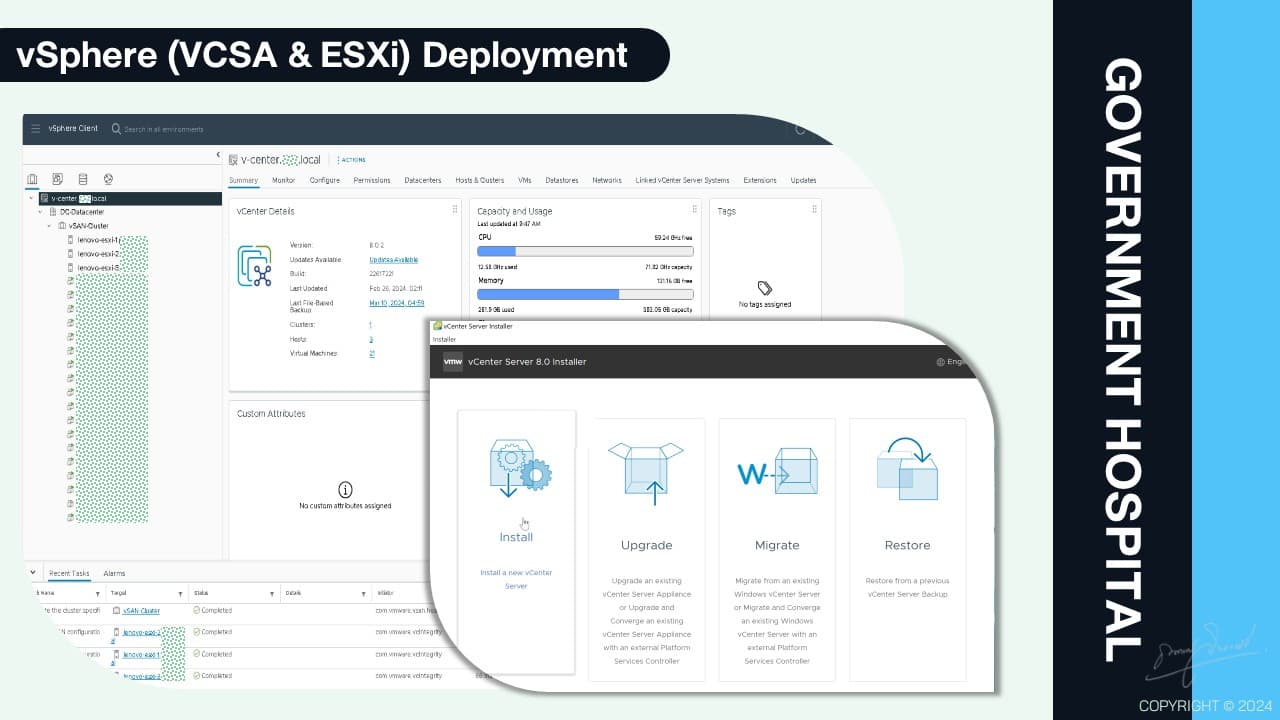The width and height of the screenshot is (1280, 720).
Task: Click the vSAN-Cluster cluster icon in tree
Action: (62, 226)
